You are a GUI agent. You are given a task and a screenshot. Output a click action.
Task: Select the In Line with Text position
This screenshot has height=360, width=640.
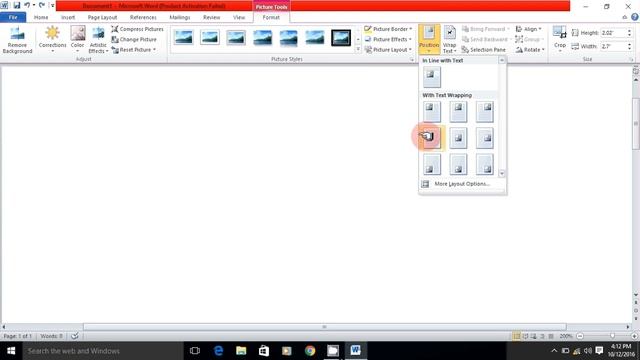click(432, 77)
